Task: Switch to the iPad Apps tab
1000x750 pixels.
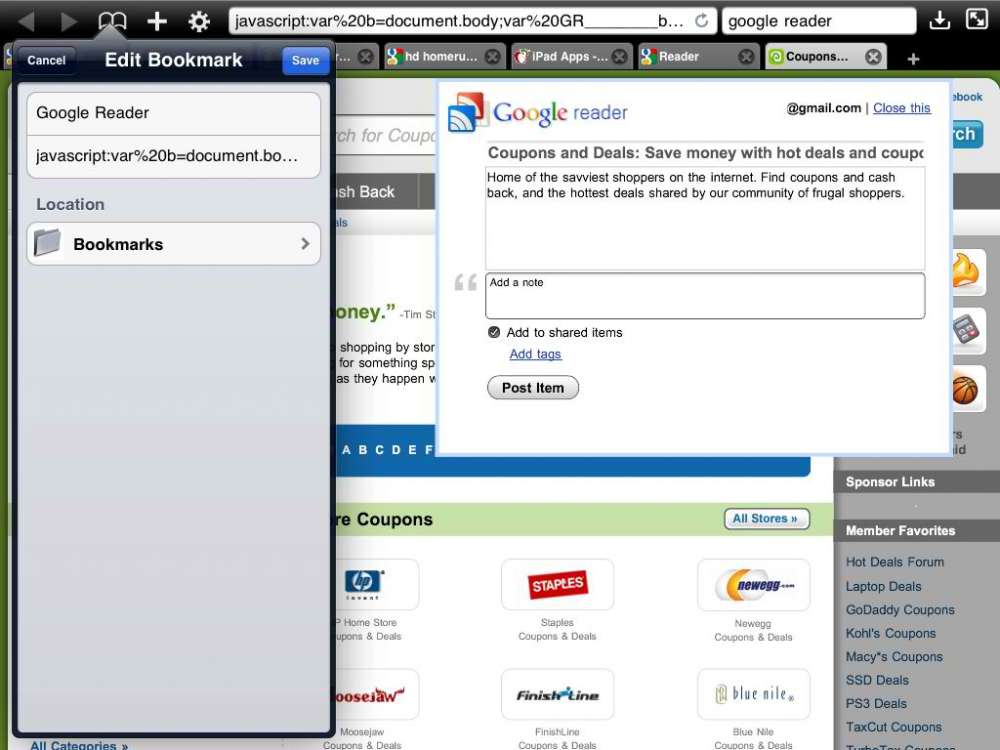Action: tap(571, 57)
